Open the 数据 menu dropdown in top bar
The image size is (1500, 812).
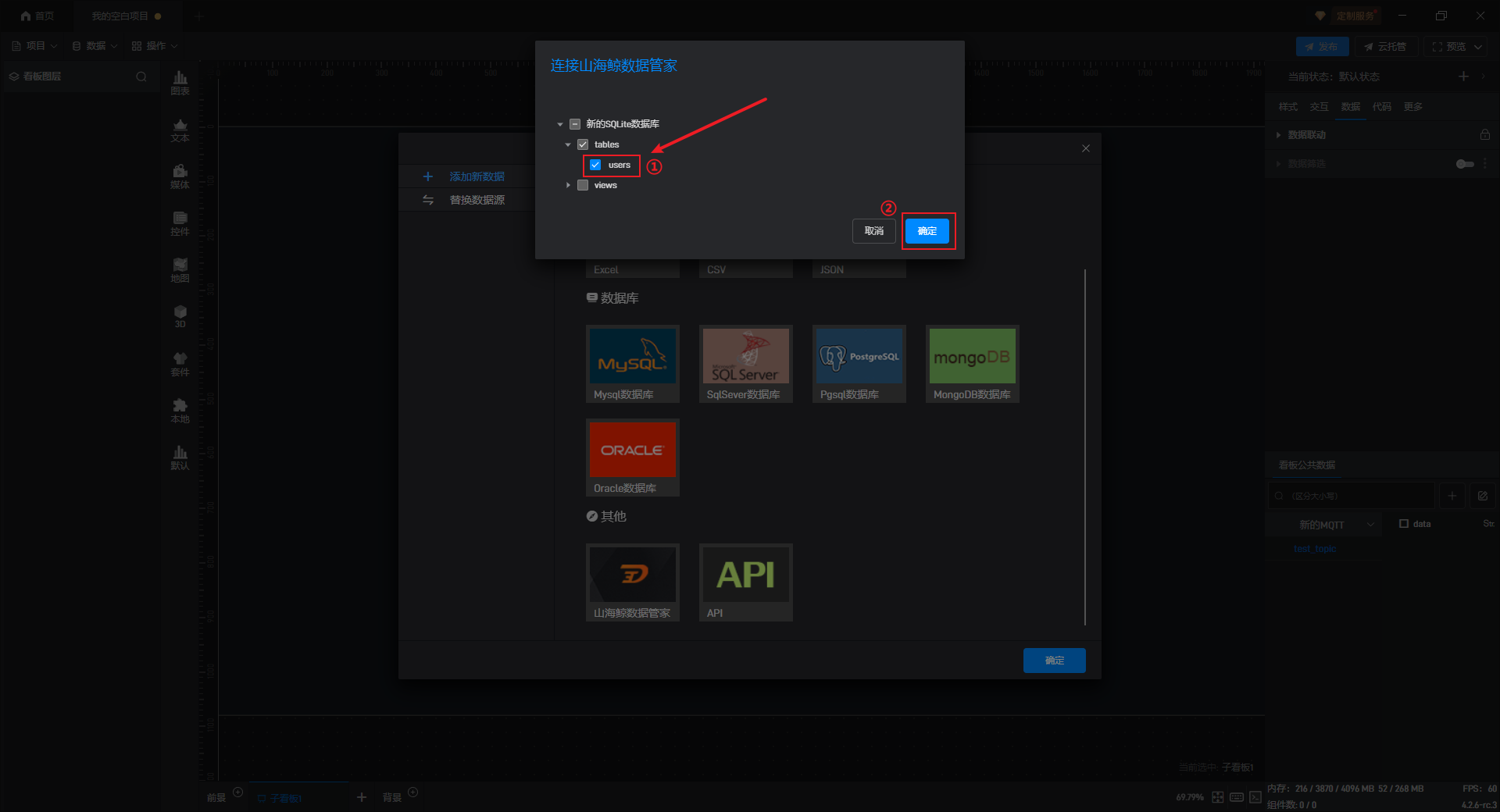coord(95,46)
